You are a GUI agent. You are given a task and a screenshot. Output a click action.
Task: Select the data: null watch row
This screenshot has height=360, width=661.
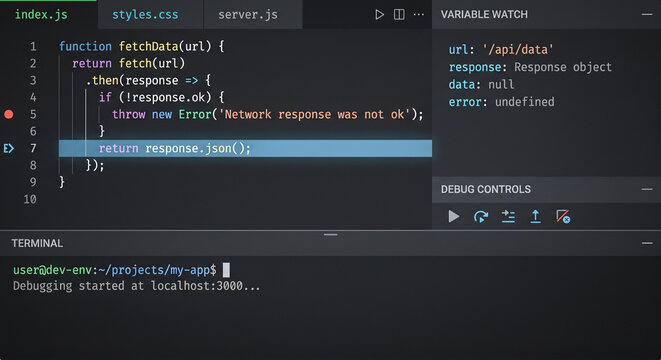(481, 85)
